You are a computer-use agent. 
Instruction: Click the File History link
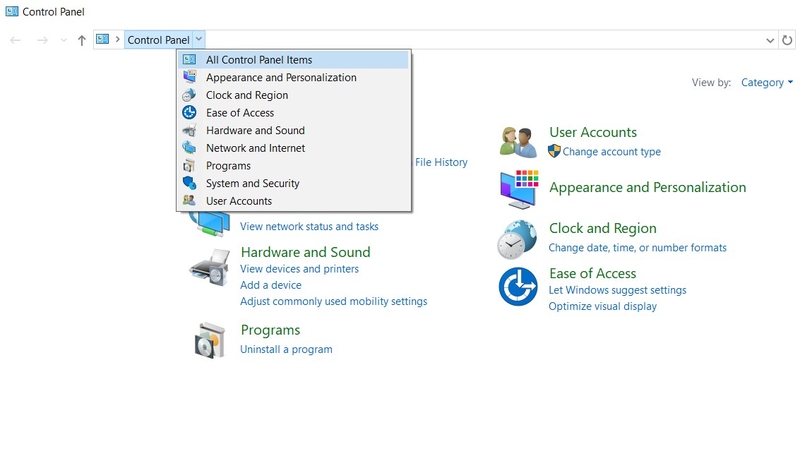(441, 162)
